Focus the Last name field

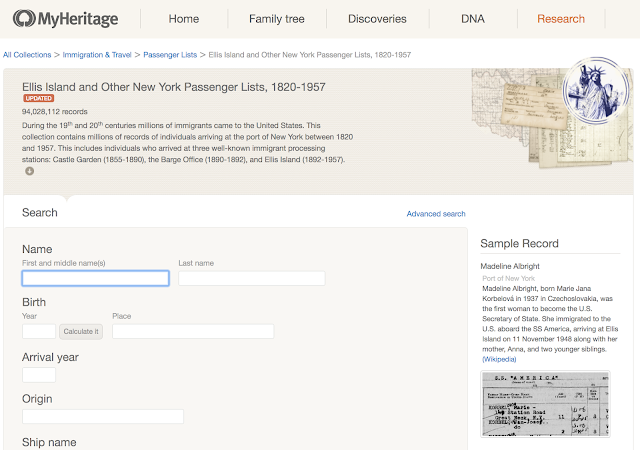(x=252, y=278)
